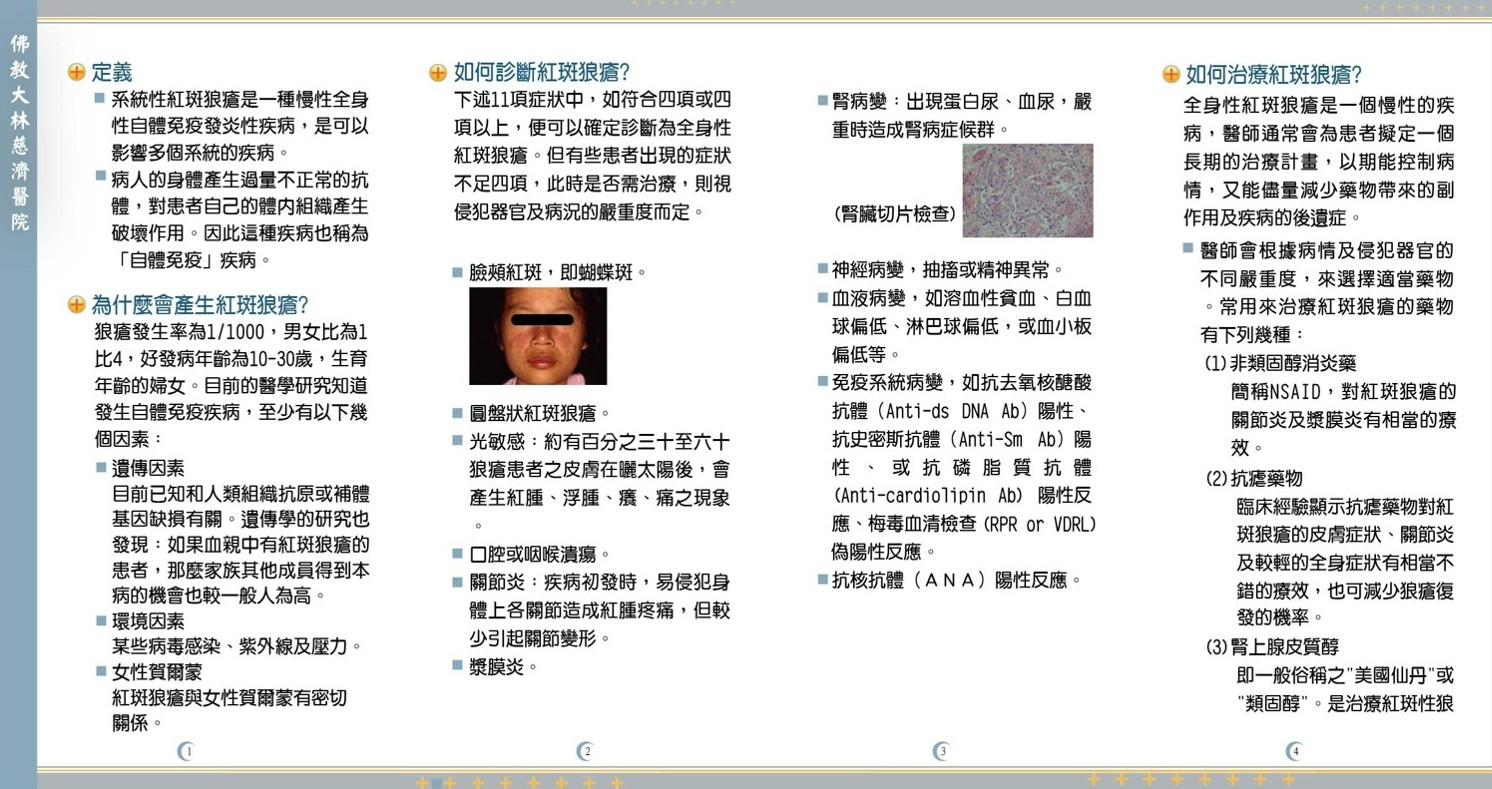Select the page number 1 circle icon

[186, 750]
